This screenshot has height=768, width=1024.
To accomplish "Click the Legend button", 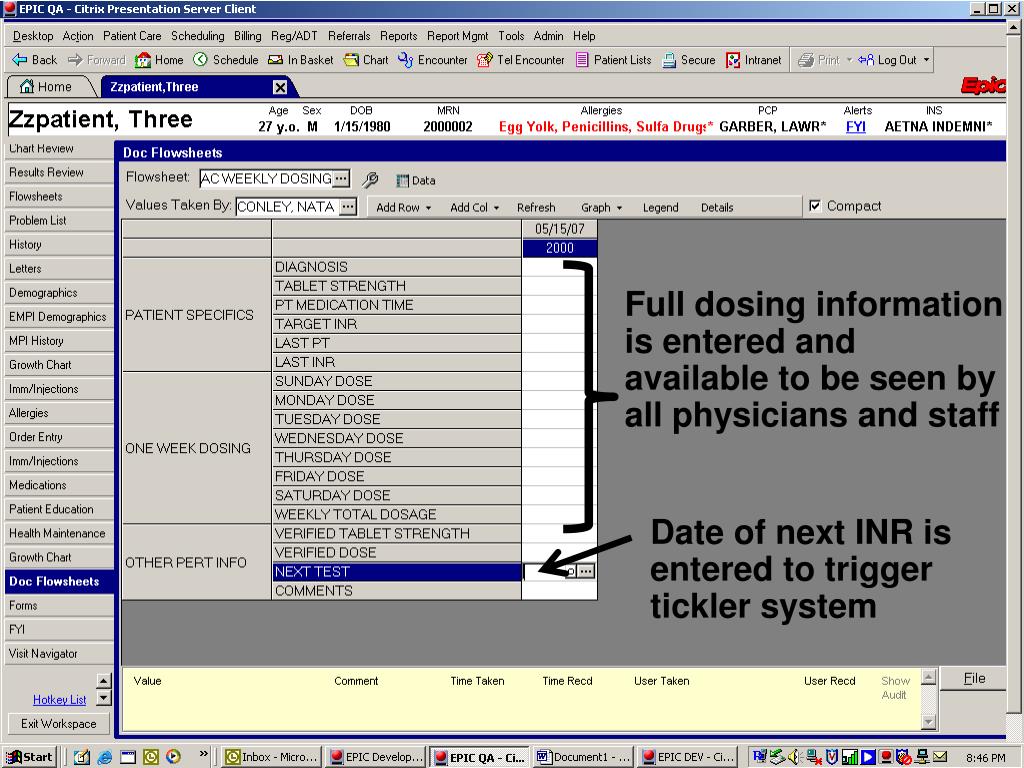I will [660, 208].
